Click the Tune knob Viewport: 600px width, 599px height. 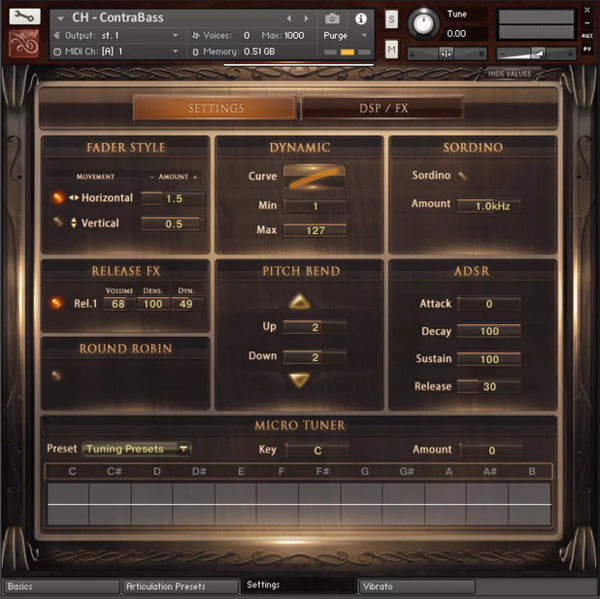point(424,23)
